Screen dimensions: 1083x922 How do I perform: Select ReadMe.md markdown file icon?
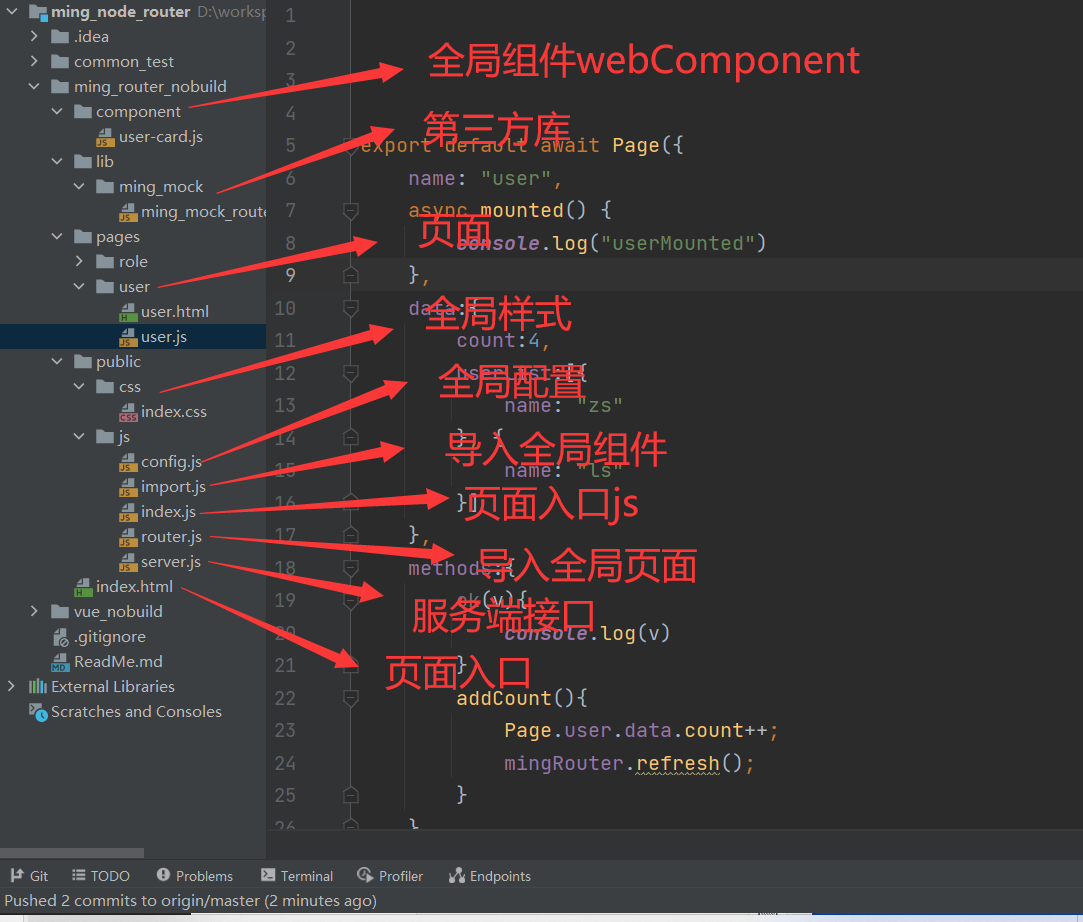tap(60, 662)
